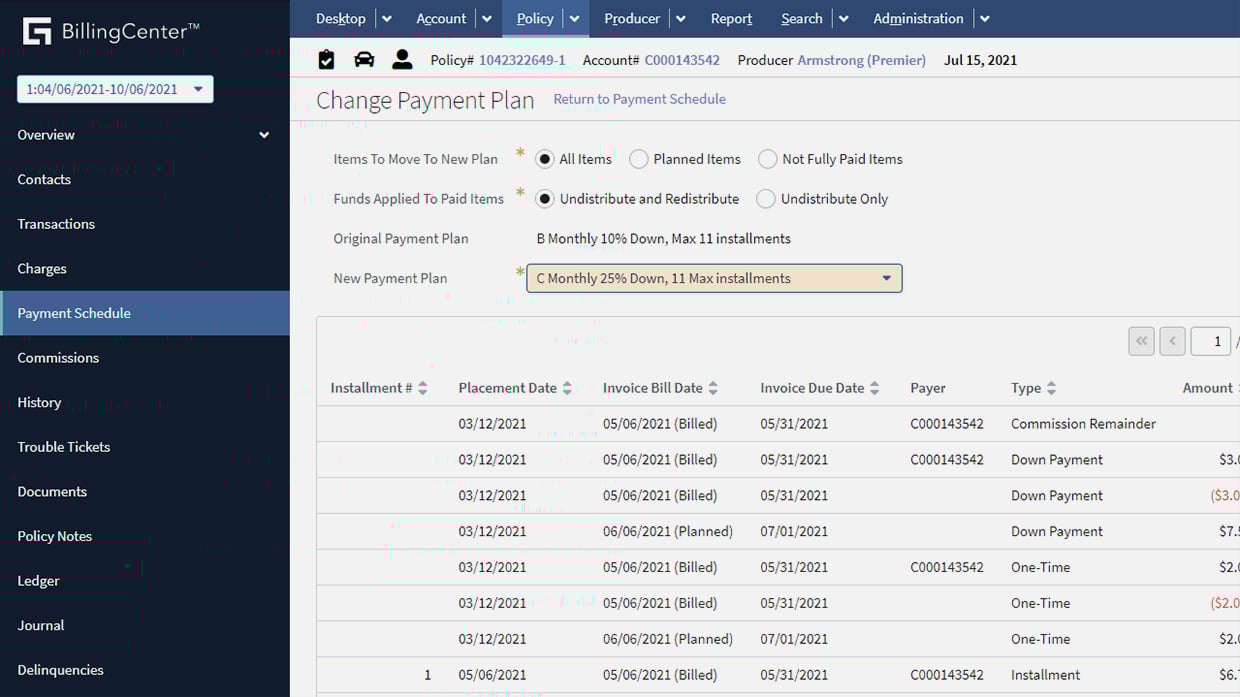
Task: Open the policy clipboard icon in the header
Action: 326,59
